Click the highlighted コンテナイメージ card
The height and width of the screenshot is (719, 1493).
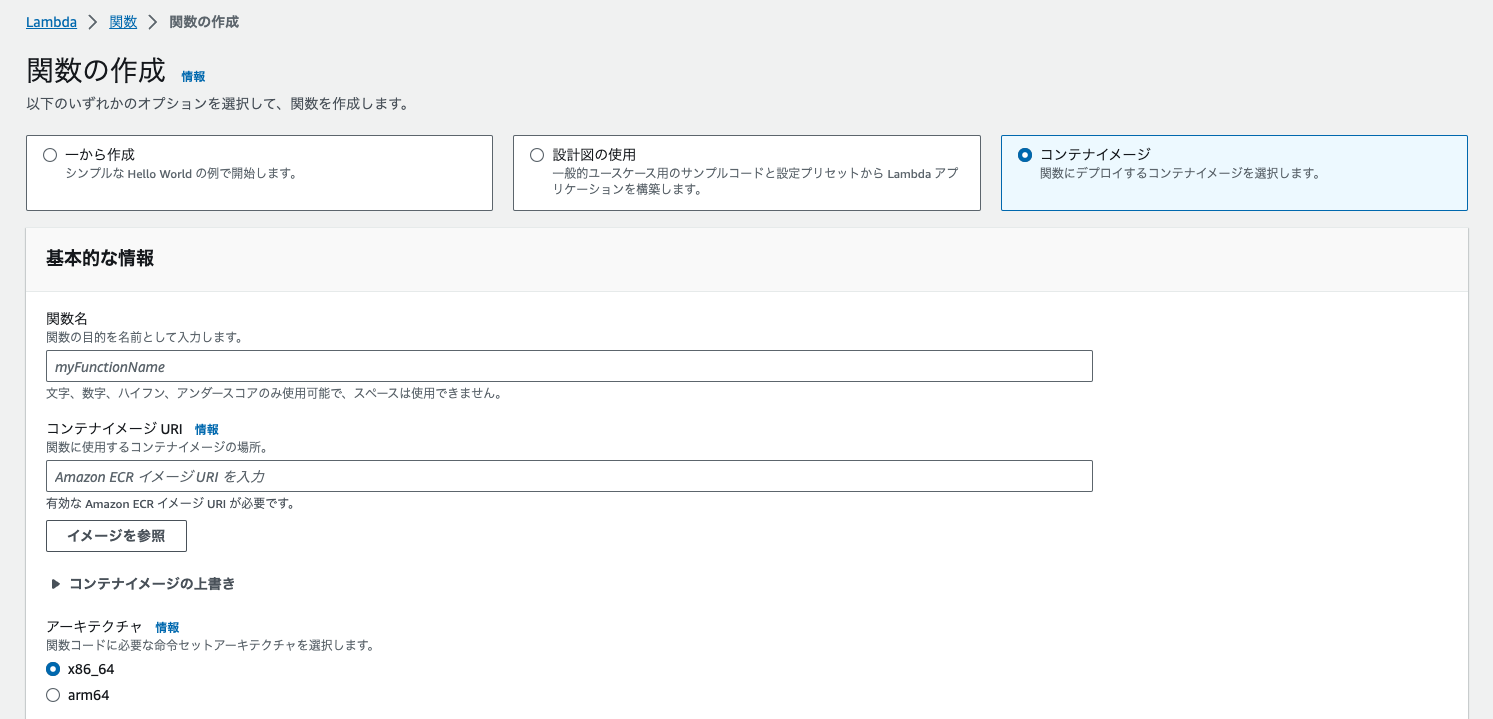tap(1233, 172)
